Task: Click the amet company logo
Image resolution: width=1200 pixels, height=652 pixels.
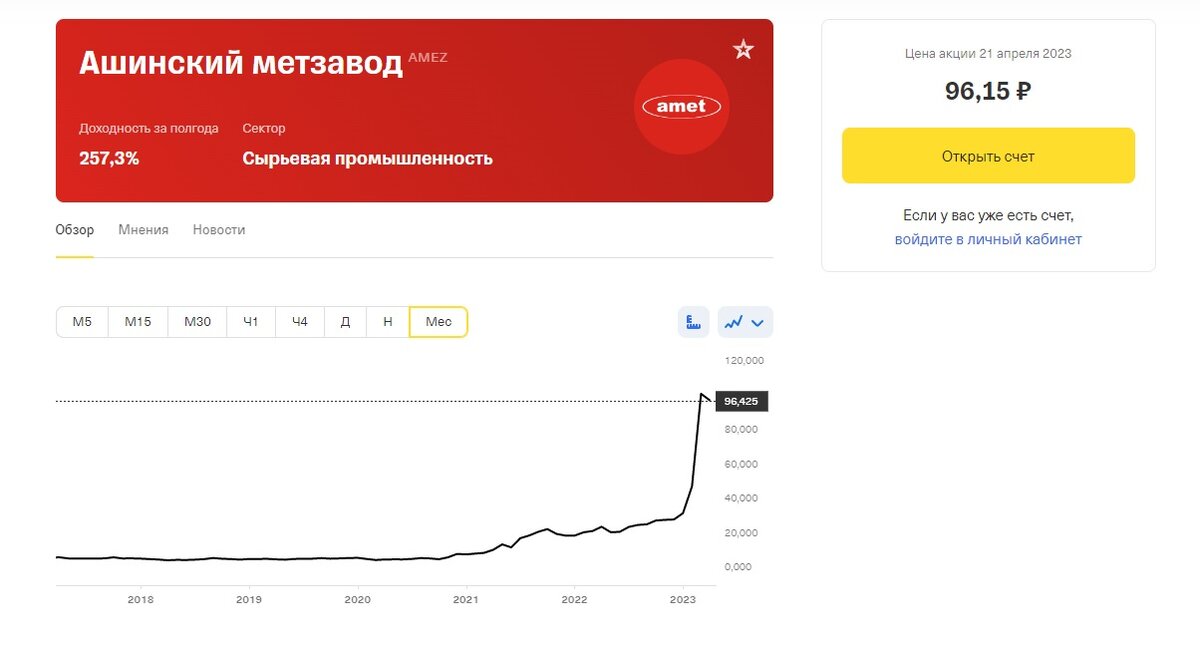Action: 681,106
